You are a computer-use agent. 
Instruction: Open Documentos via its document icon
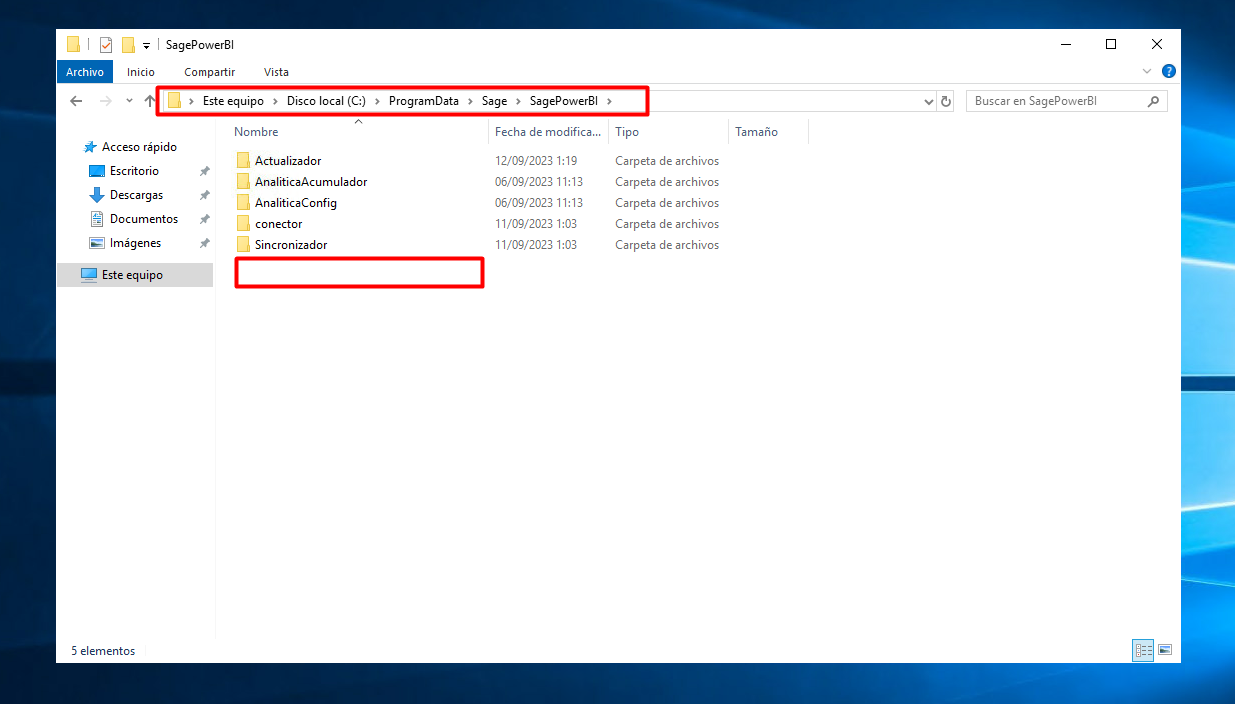click(x=97, y=219)
